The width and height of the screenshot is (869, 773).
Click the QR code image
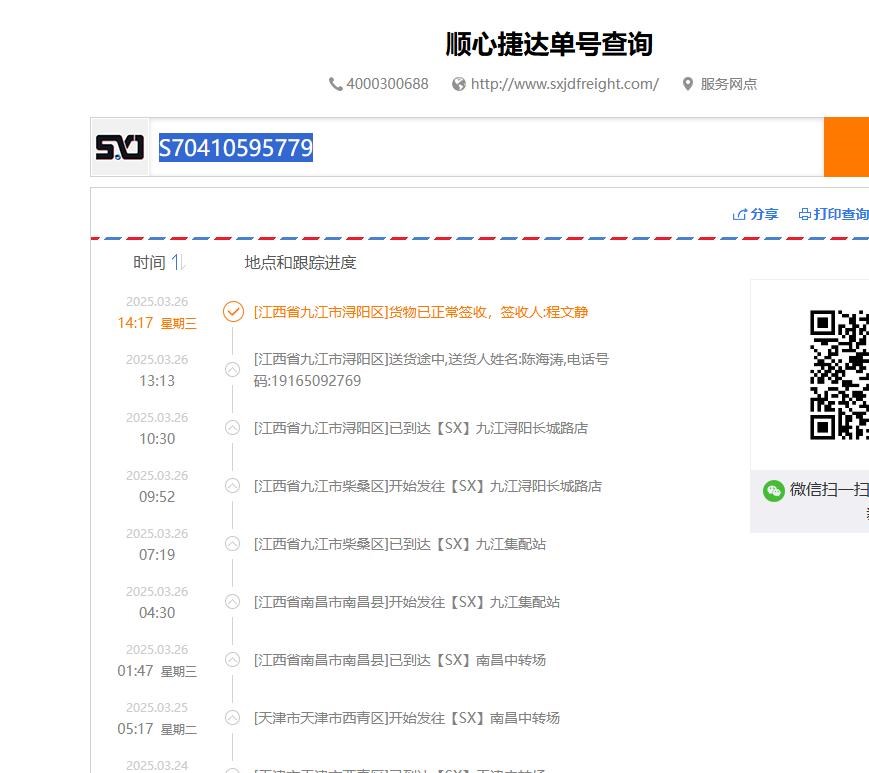pyautogui.click(x=839, y=375)
